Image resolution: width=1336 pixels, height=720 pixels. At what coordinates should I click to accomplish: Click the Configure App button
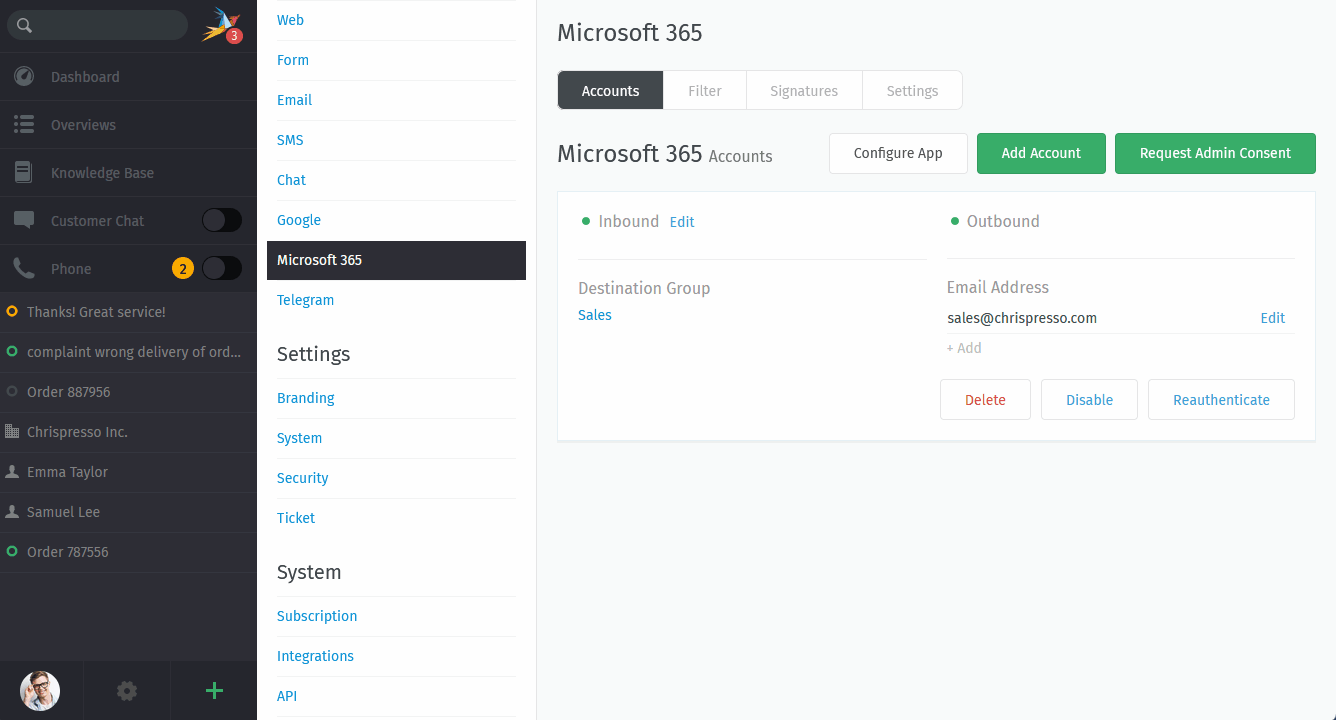[898, 153]
